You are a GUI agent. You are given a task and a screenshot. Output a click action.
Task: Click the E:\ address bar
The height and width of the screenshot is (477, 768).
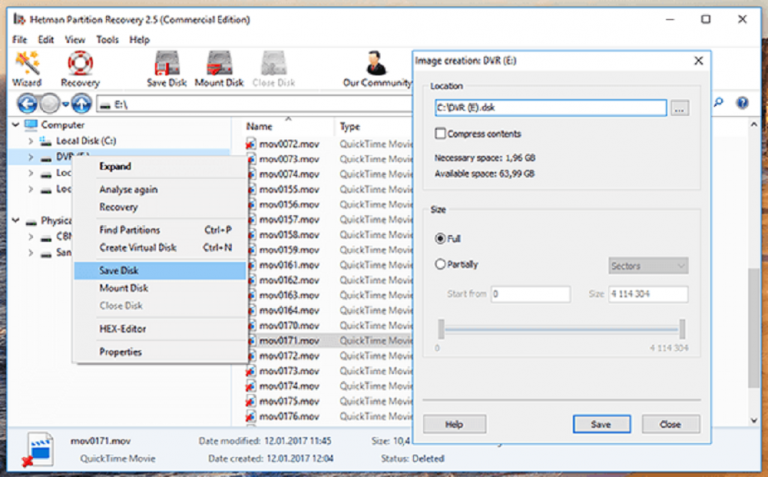point(255,104)
